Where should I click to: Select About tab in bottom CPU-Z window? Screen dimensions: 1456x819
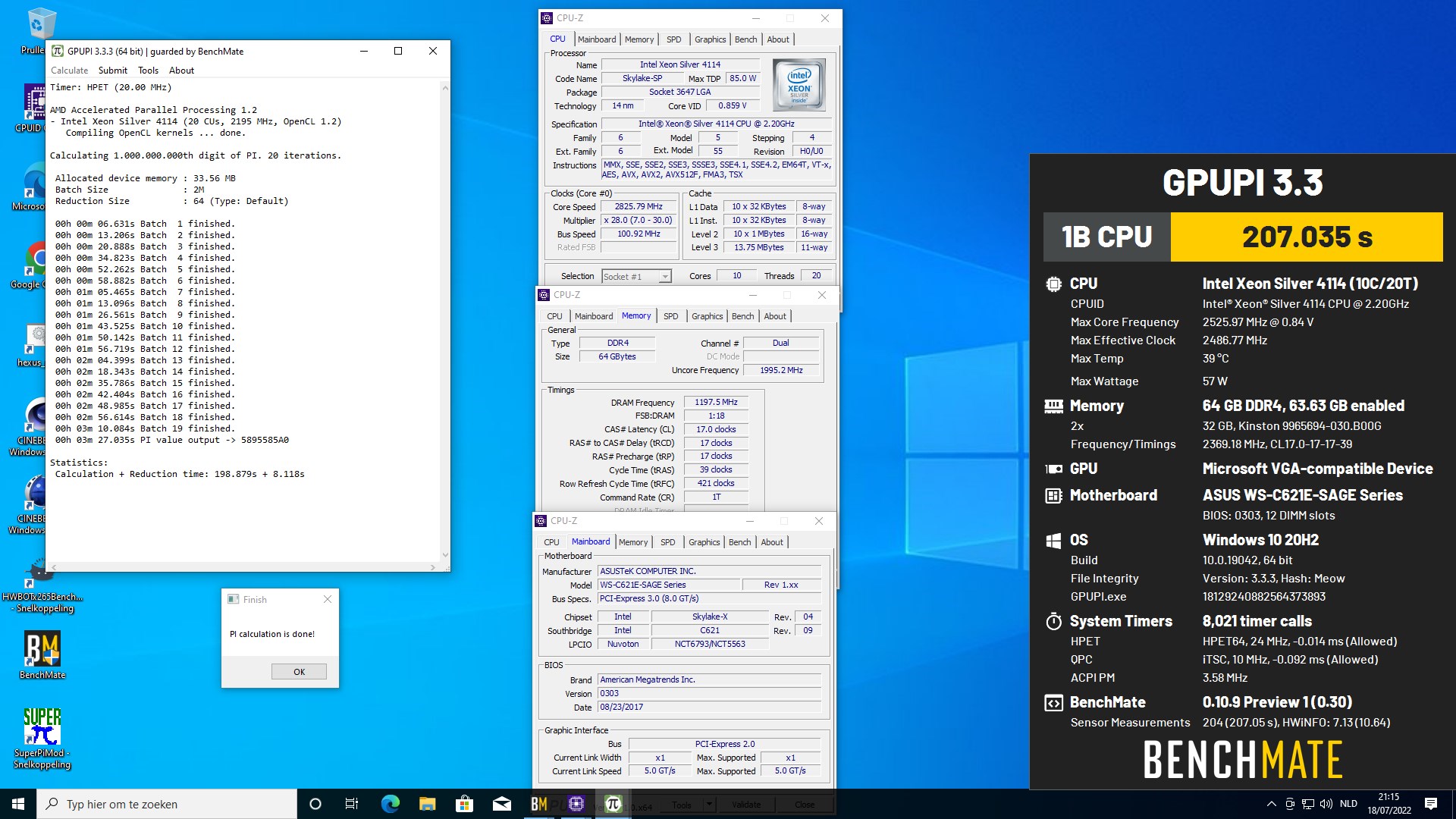772,542
